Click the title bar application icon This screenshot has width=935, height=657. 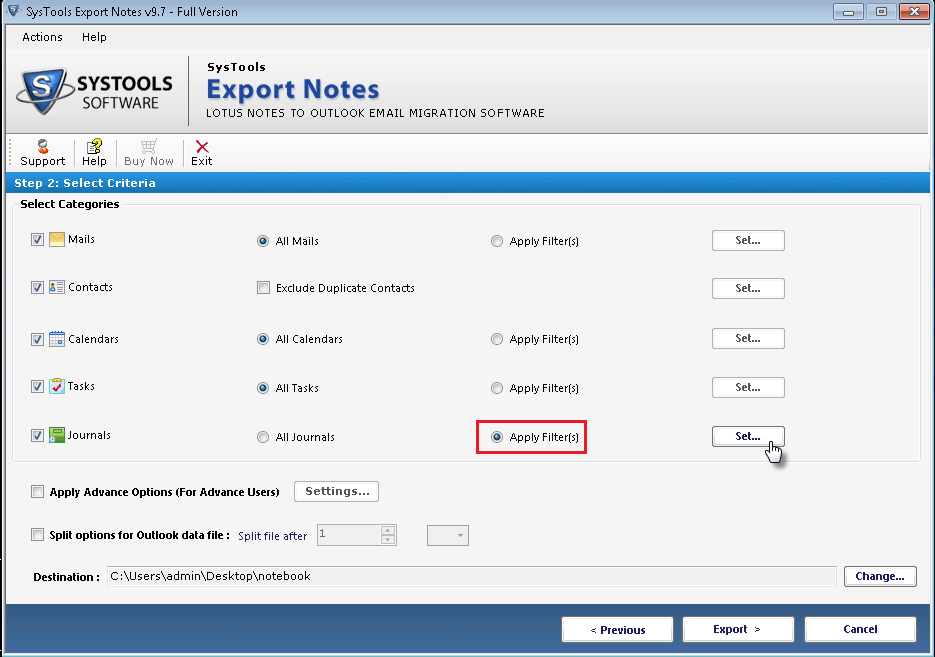click(13, 11)
